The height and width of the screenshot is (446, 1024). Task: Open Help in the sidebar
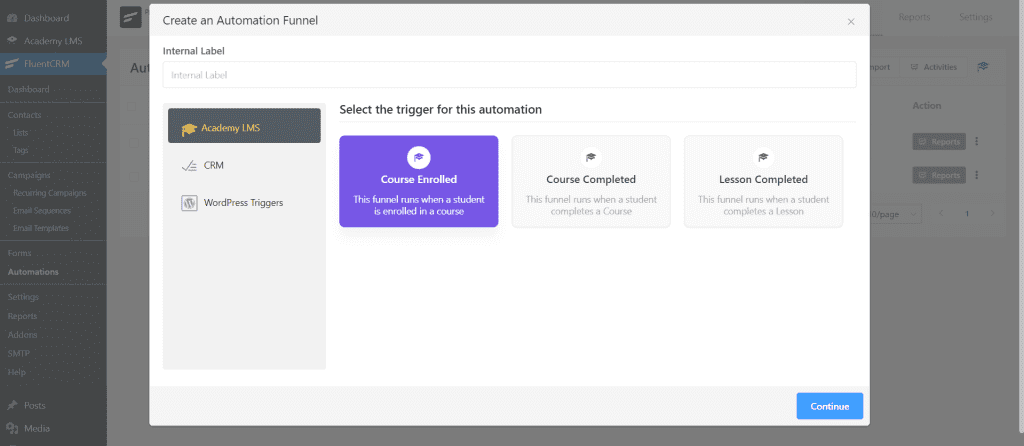[17, 372]
